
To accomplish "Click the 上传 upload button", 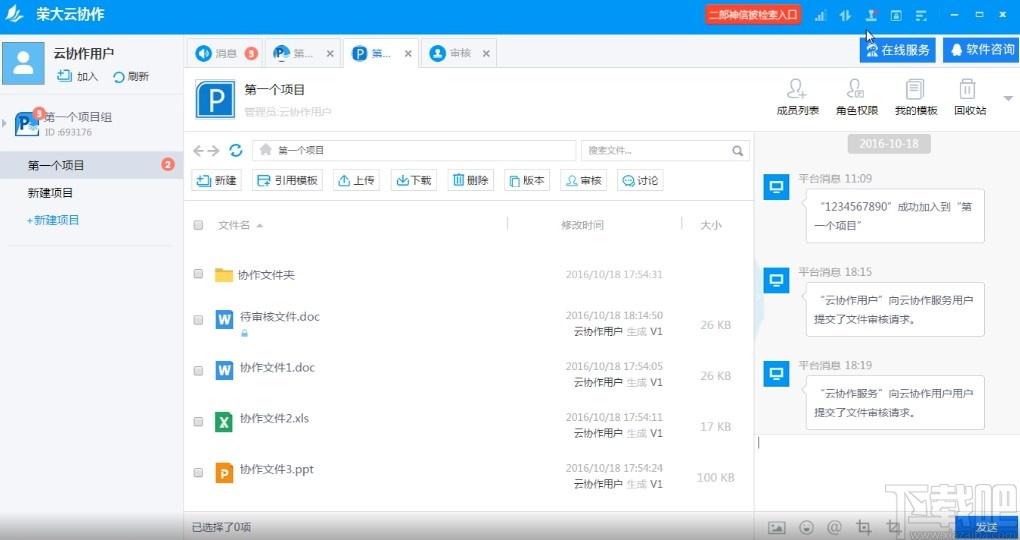I will click(356, 181).
